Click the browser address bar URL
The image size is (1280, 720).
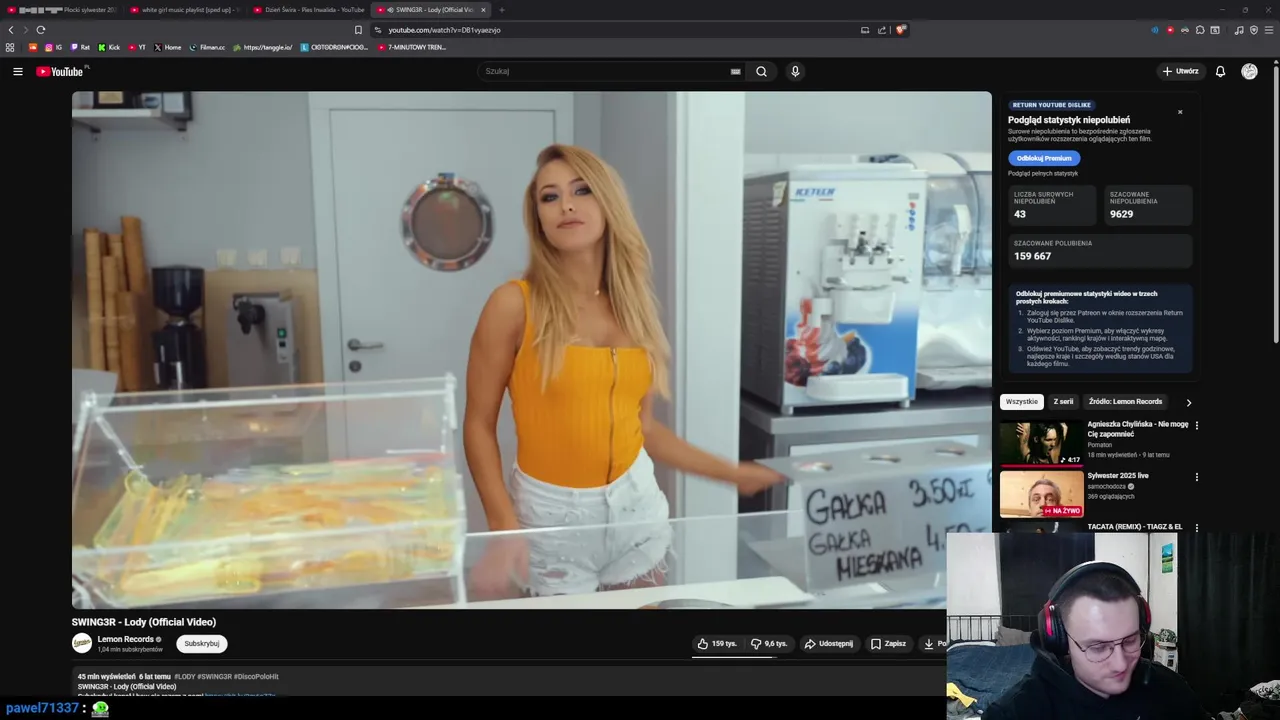pyautogui.click(x=444, y=30)
